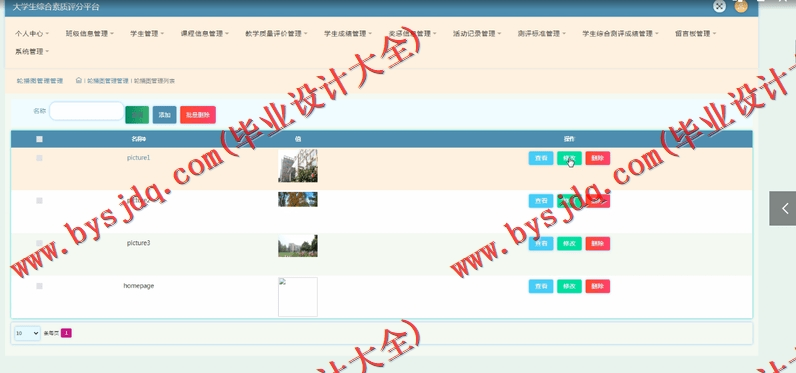Image resolution: width=796 pixels, height=373 pixels.
Task: Click the 名称 column header
Action: (x=139, y=139)
